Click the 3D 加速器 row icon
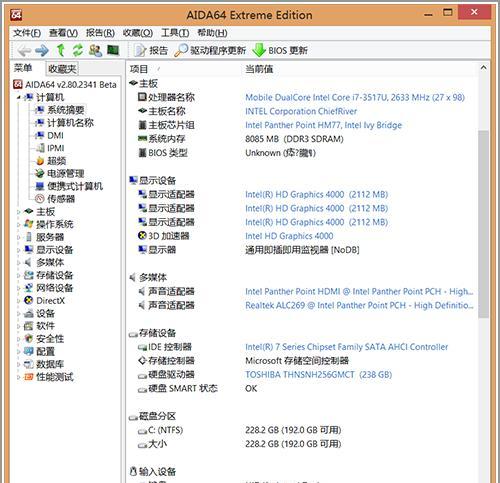The image size is (500, 483). coord(142,236)
